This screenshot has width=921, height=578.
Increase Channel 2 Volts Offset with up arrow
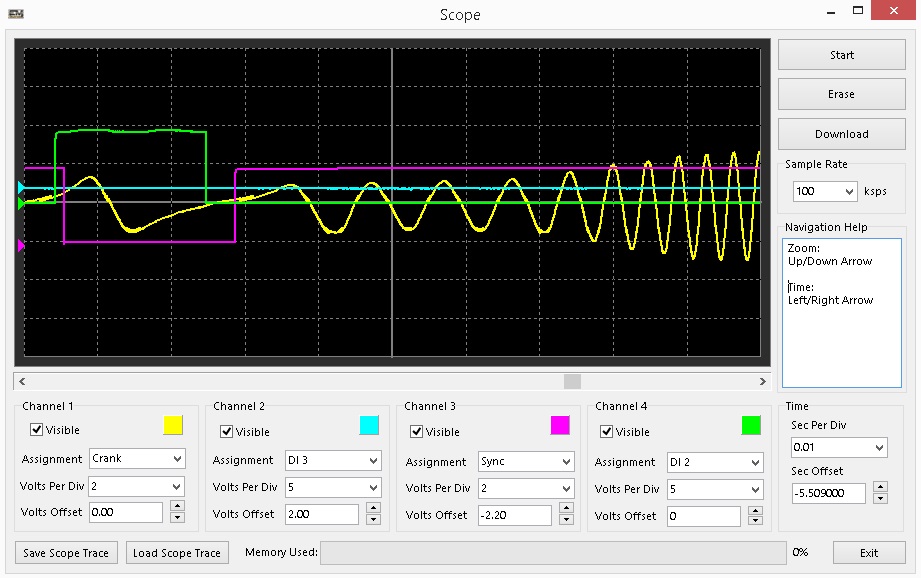(373, 508)
